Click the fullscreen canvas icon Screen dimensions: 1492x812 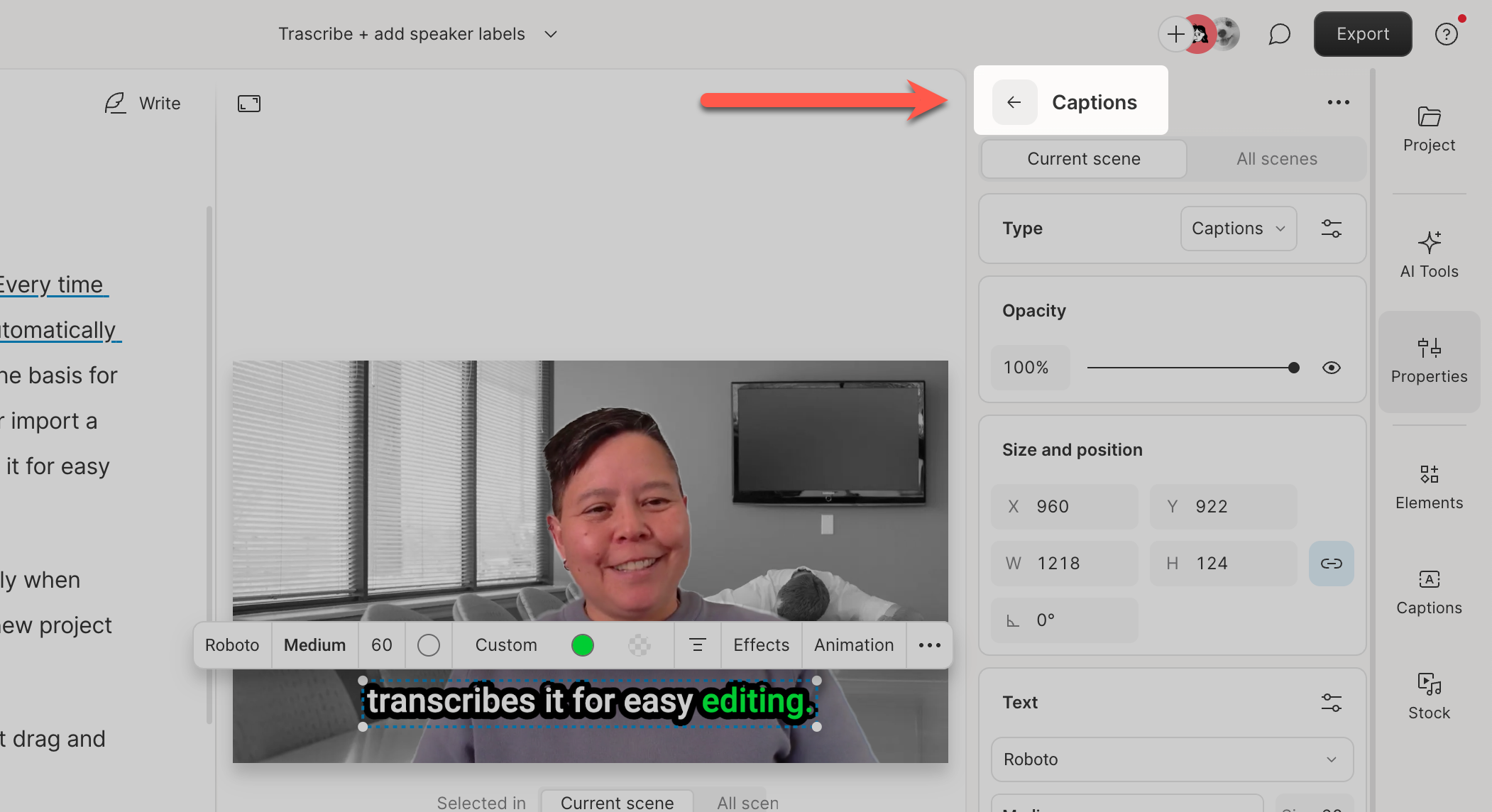coord(248,104)
